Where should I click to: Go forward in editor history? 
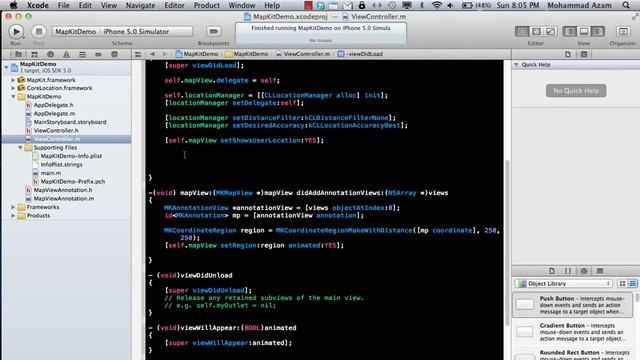pos(164,54)
